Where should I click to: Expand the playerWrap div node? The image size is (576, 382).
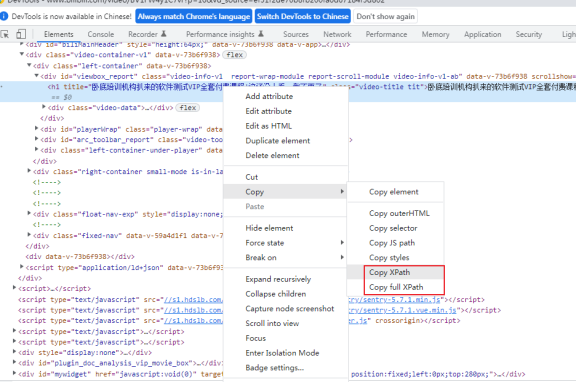[36, 129]
